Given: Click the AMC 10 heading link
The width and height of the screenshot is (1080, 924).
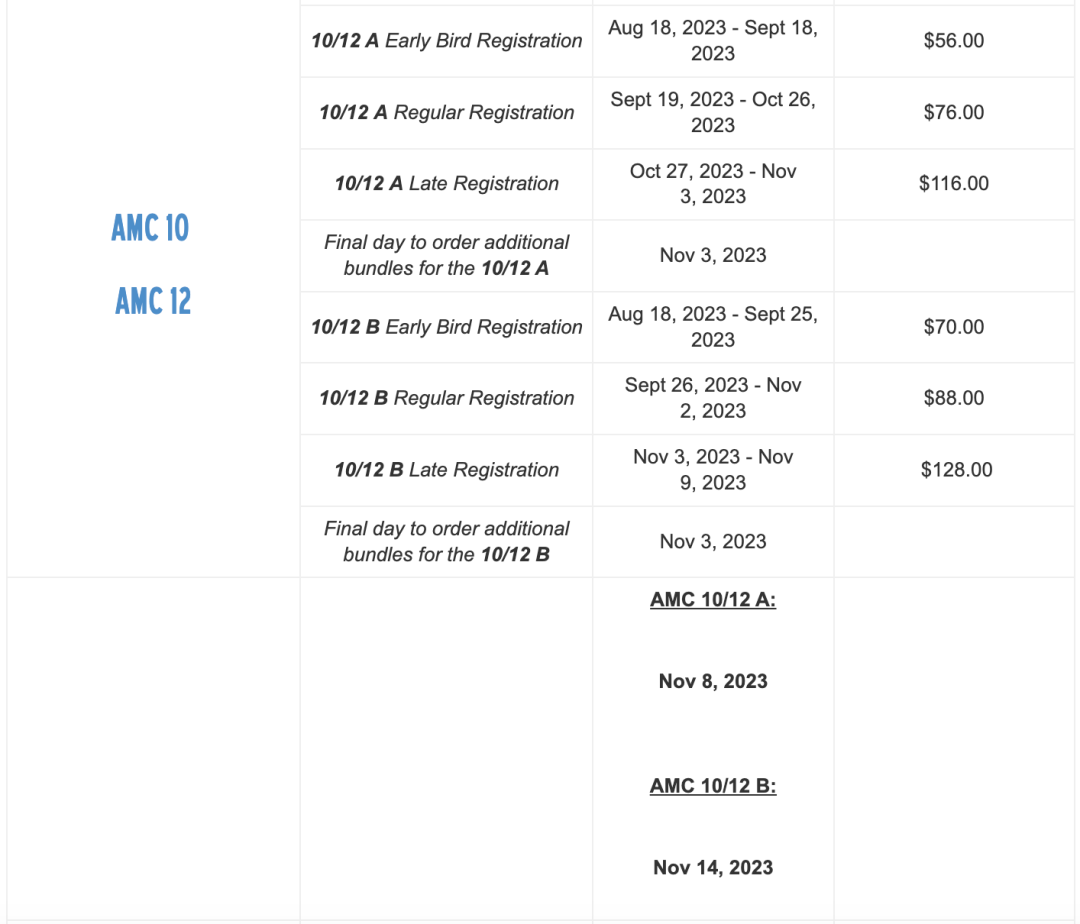Looking at the screenshot, I should pyautogui.click(x=150, y=228).
